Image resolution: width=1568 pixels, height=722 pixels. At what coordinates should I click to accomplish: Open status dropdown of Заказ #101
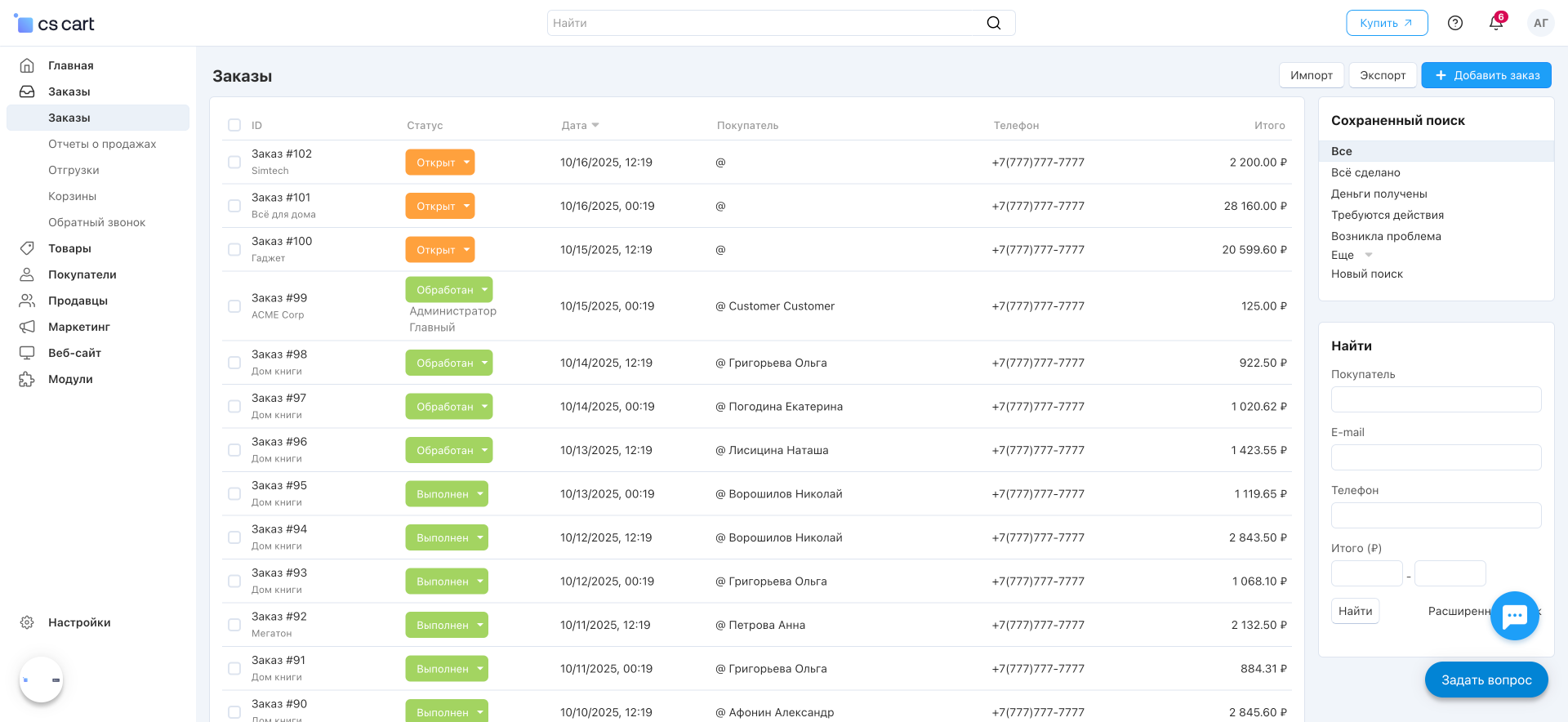pos(440,206)
